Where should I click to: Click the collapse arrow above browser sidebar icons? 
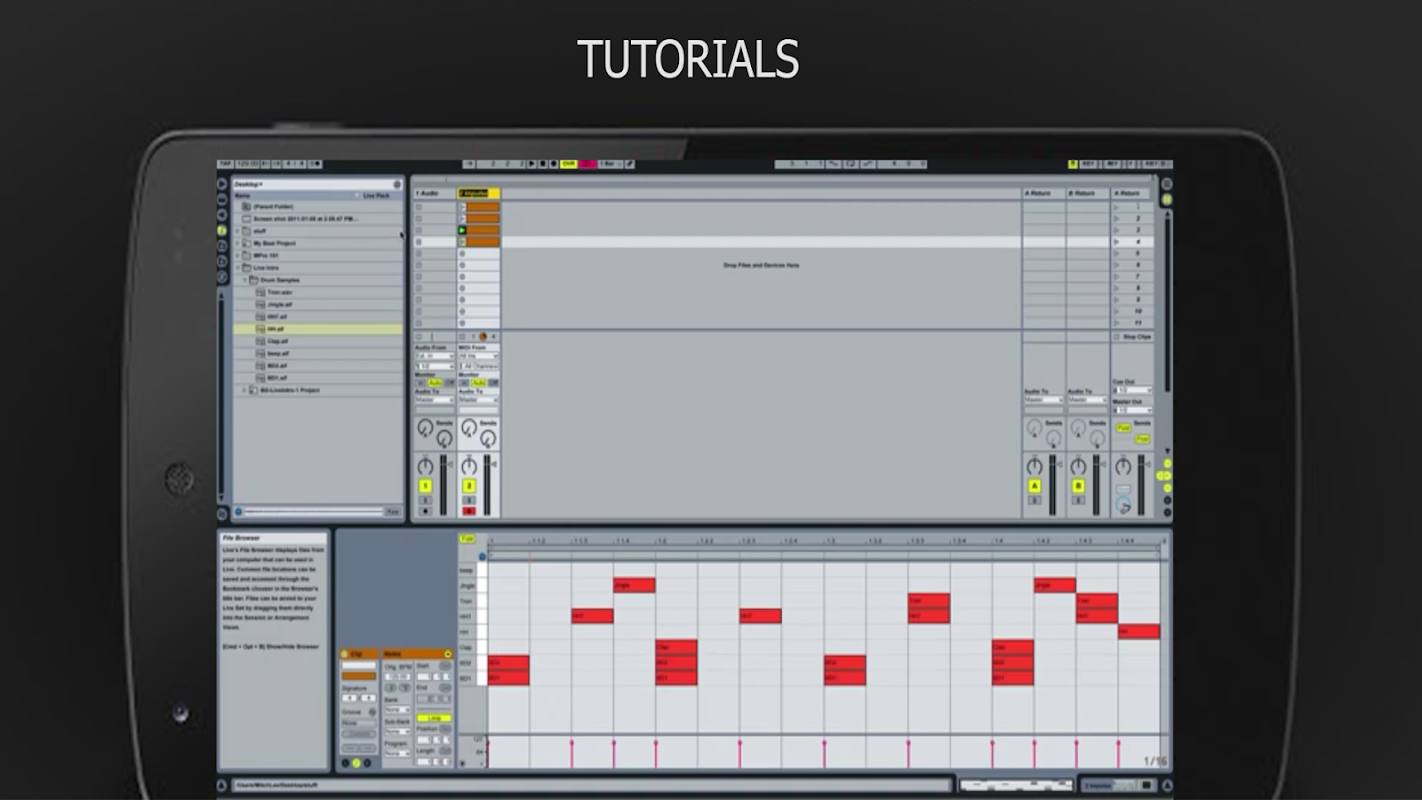[x=222, y=184]
